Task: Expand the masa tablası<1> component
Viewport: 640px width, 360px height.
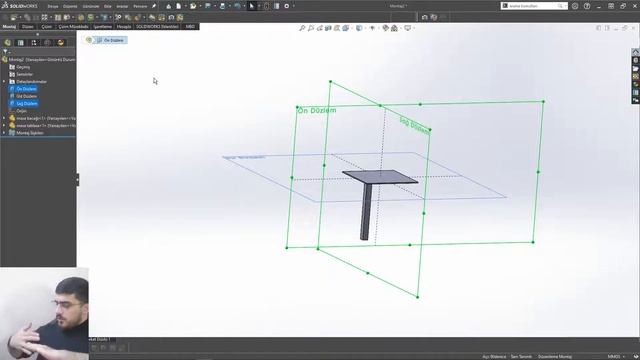Action: (x=4, y=126)
